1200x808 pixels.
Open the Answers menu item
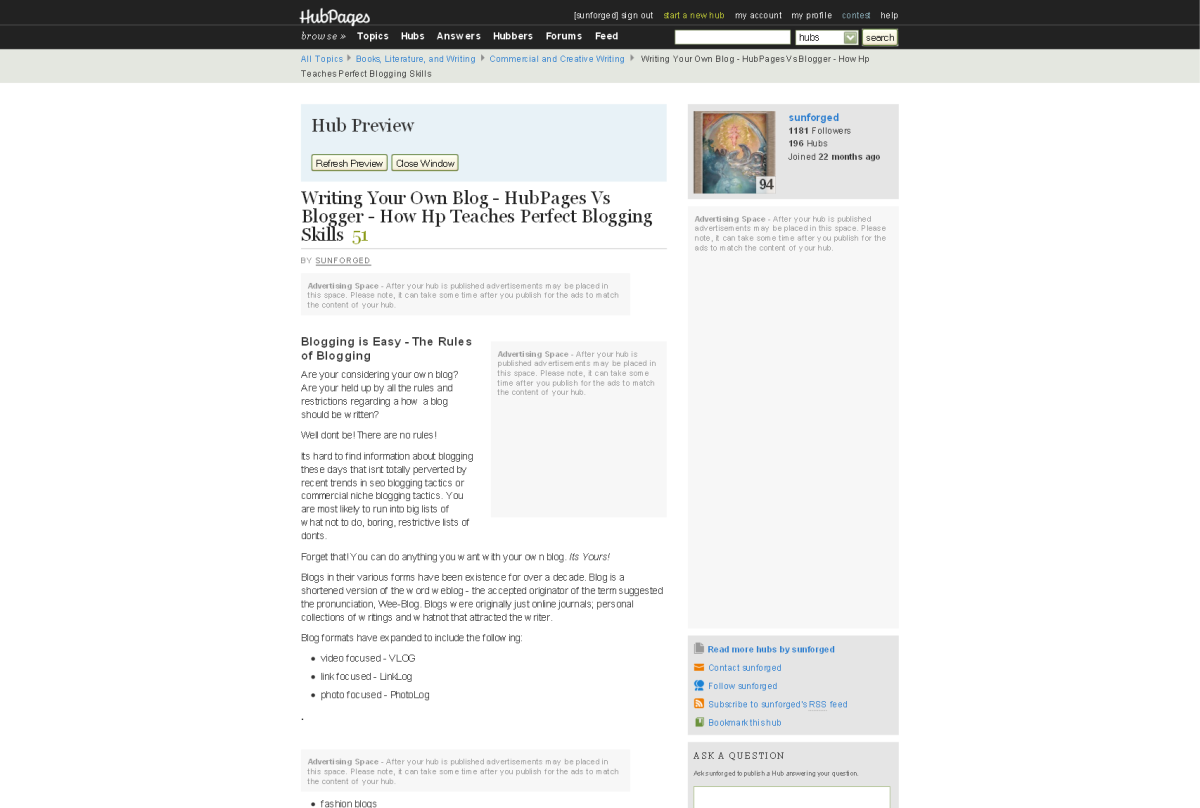(x=458, y=36)
